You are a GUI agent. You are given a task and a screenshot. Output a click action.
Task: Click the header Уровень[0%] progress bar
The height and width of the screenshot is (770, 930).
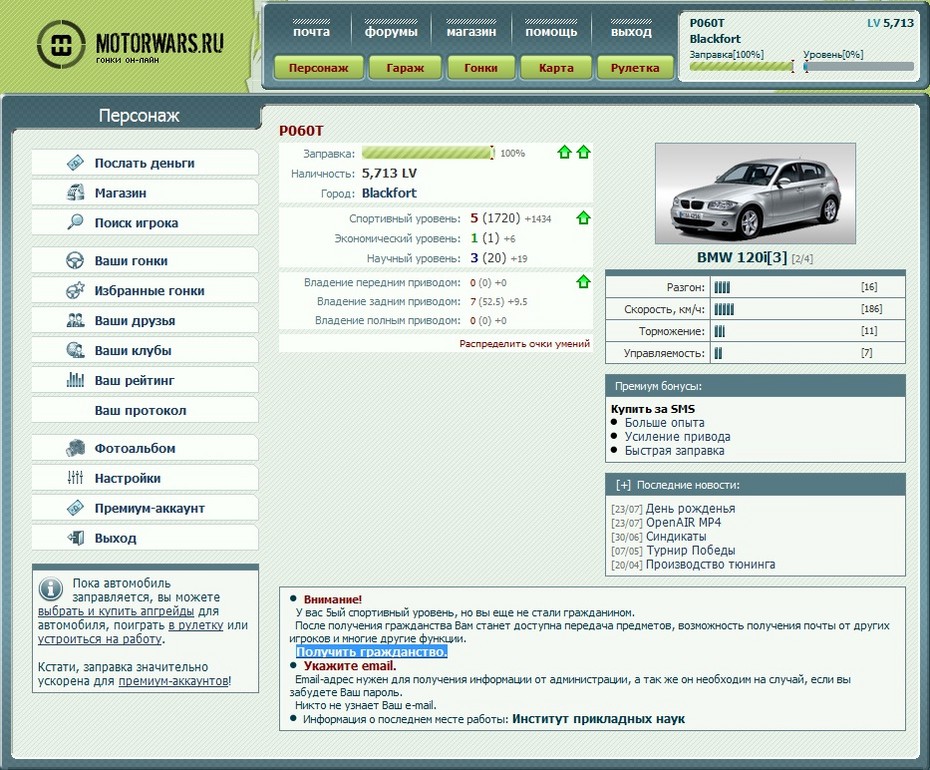[858, 66]
